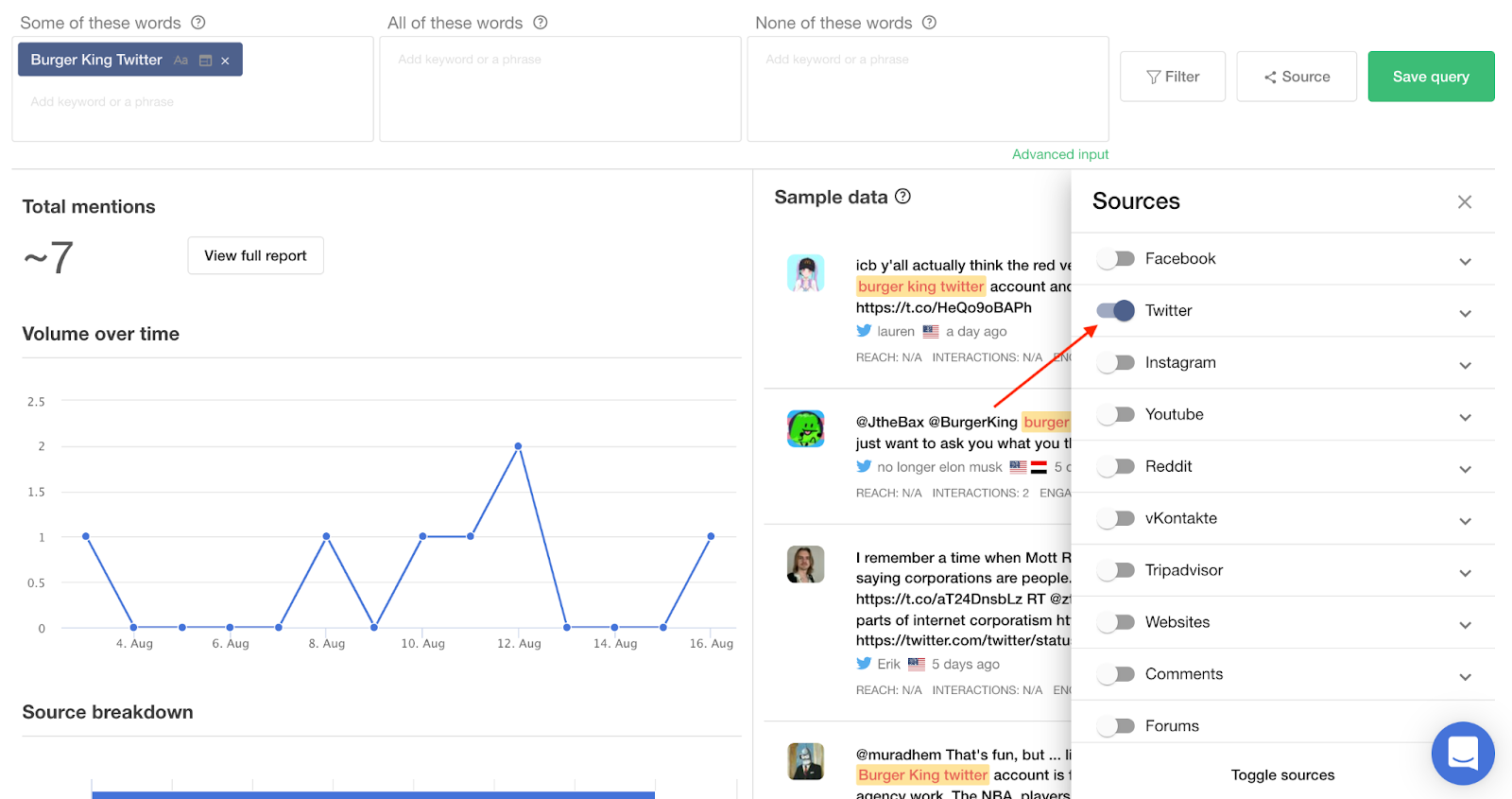Enable the Facebook source toggle
This screenshot has height=799, width=1512.
(x=1116, y=259)
